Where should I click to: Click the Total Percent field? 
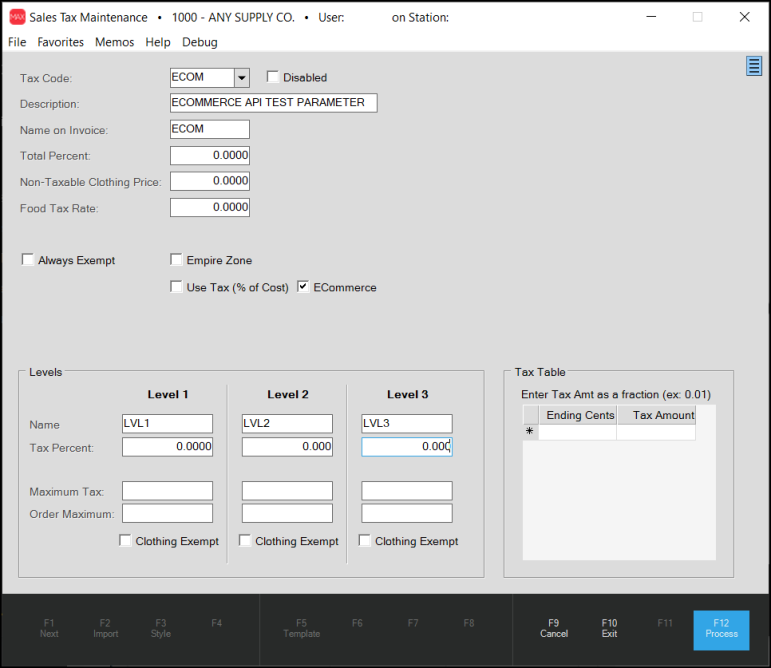pyautogui.click(x=209, y=155)
